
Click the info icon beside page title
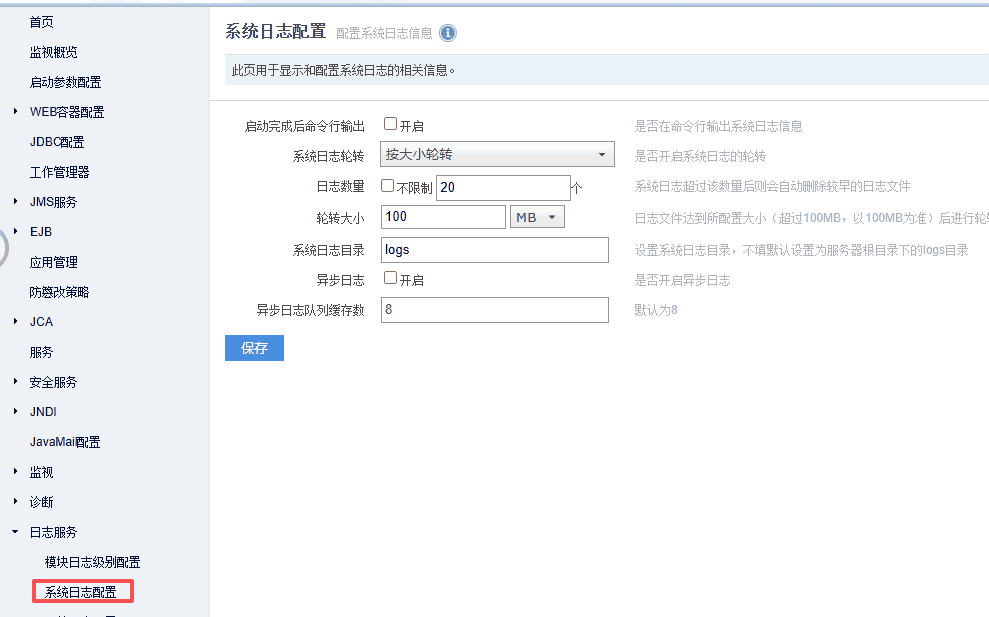[447, 33]
